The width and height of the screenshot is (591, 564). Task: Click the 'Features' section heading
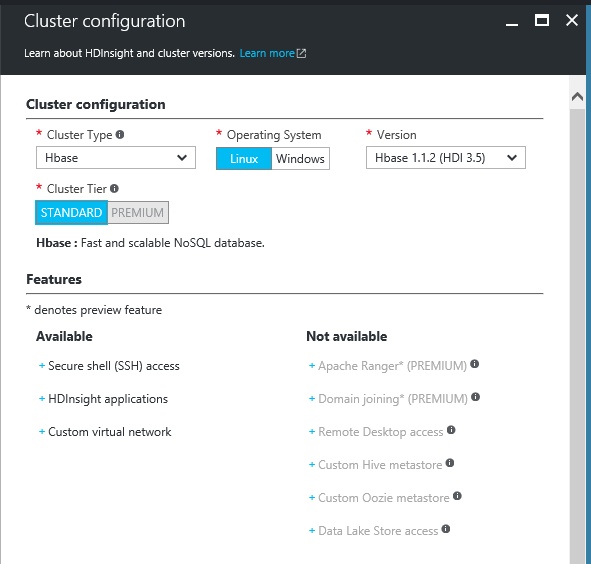[54, 279]
